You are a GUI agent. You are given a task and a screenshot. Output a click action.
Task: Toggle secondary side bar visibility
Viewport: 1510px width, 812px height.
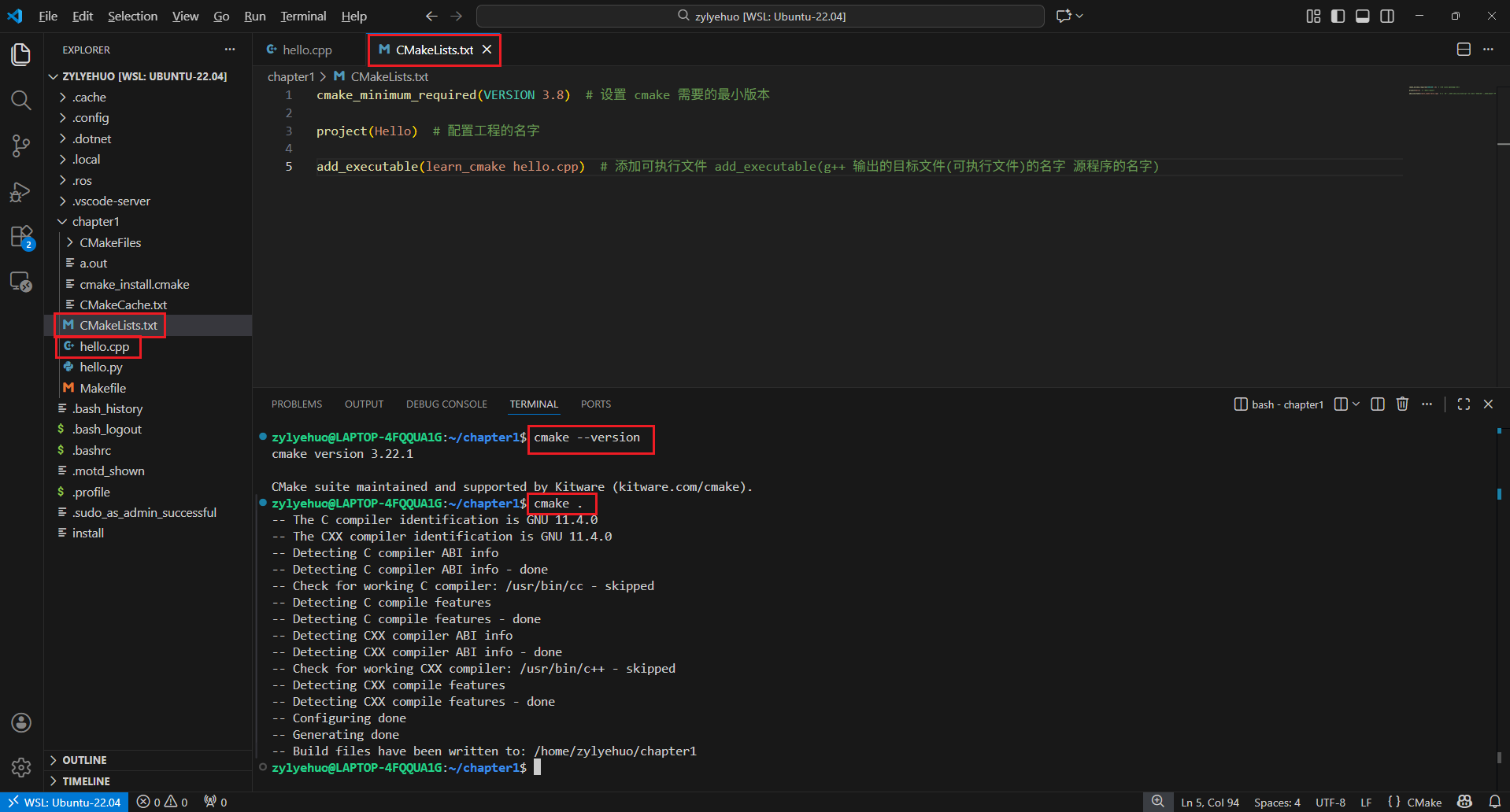pyautogui.click(x=1387, y=16)
